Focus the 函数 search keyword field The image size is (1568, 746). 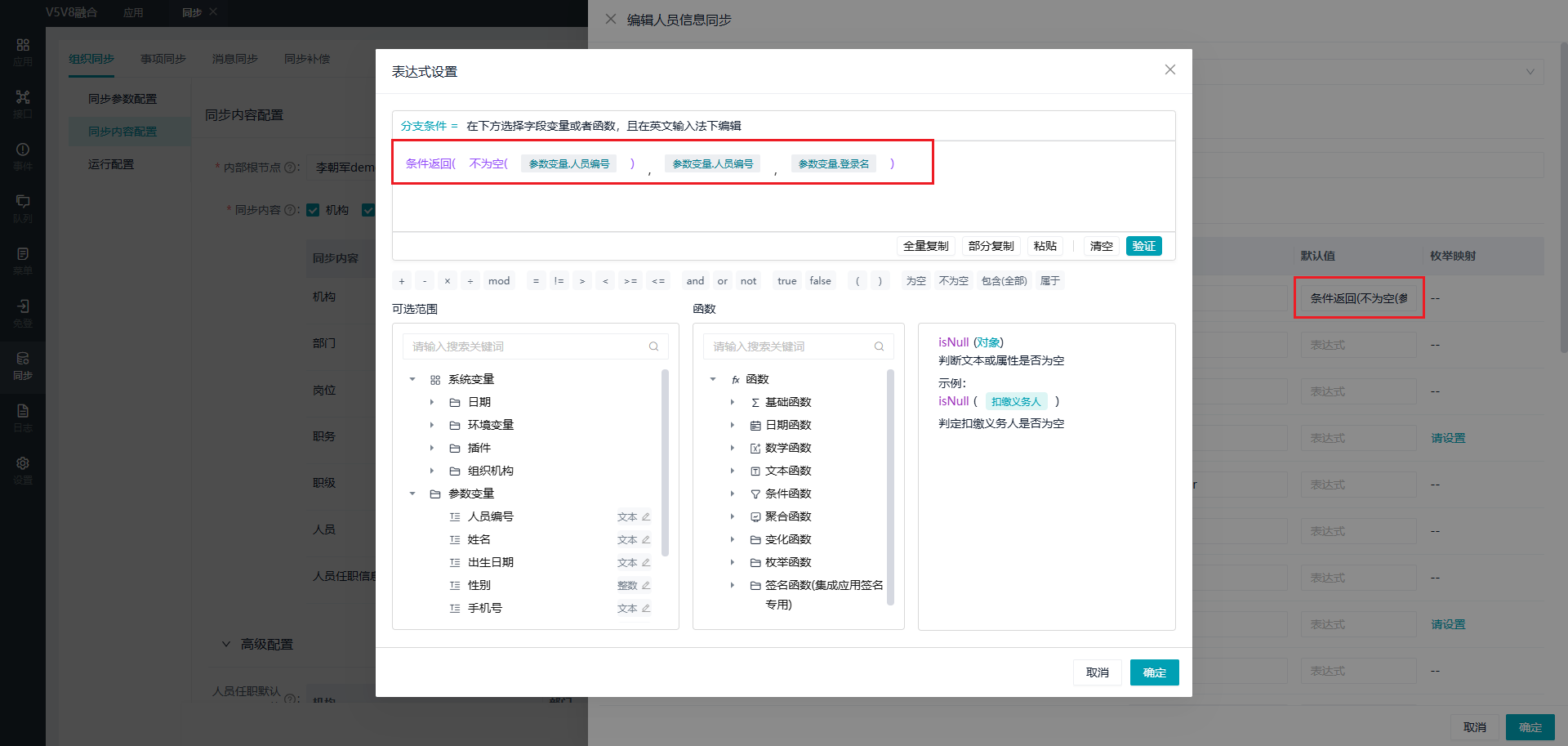(799, 346)
